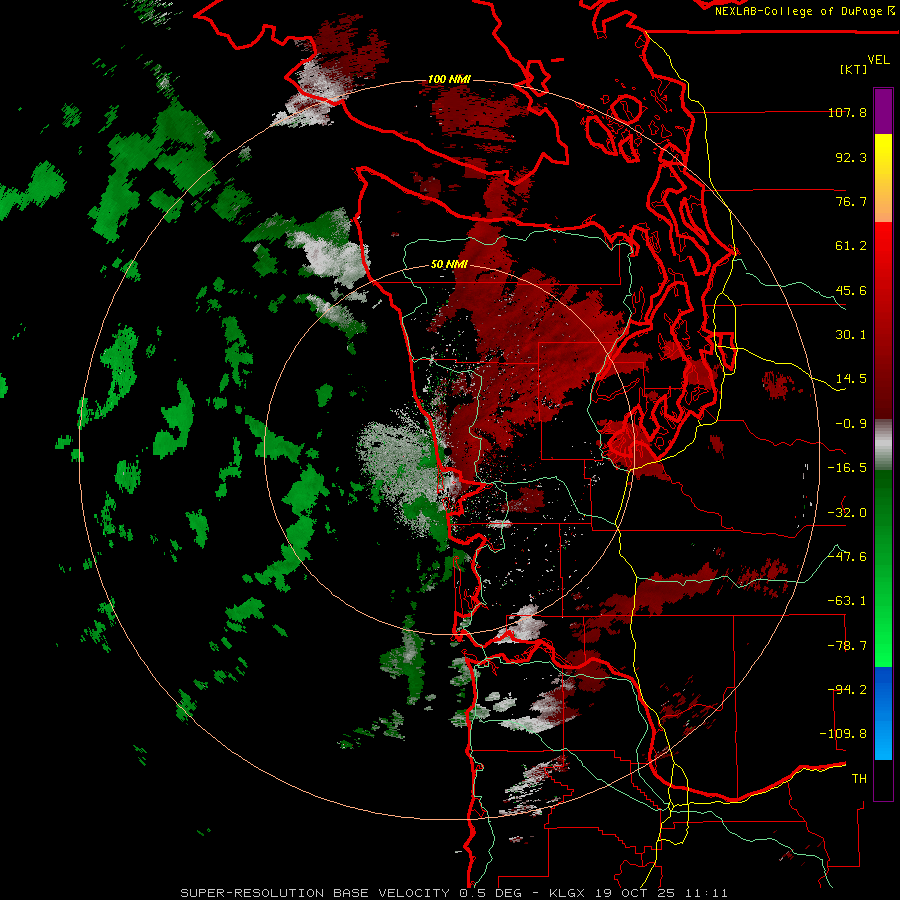900x900 pixels.
Task: Click the 100 NMI range ring label
Action: coord(449,79)
